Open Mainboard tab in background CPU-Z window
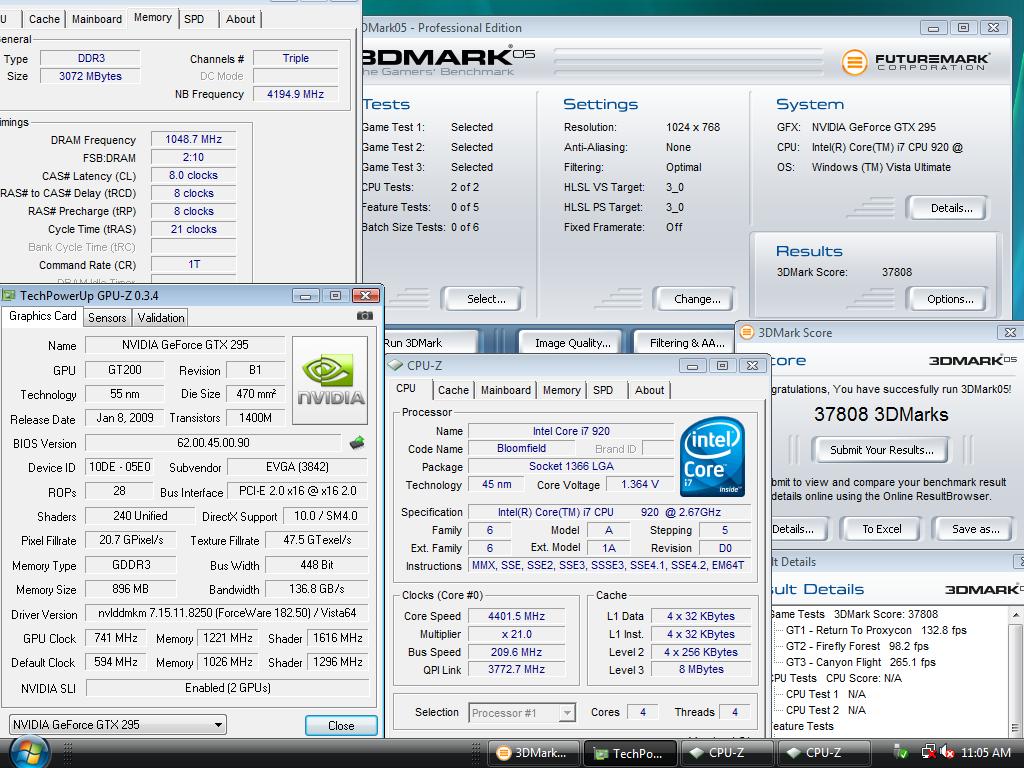 coord(97,19)
